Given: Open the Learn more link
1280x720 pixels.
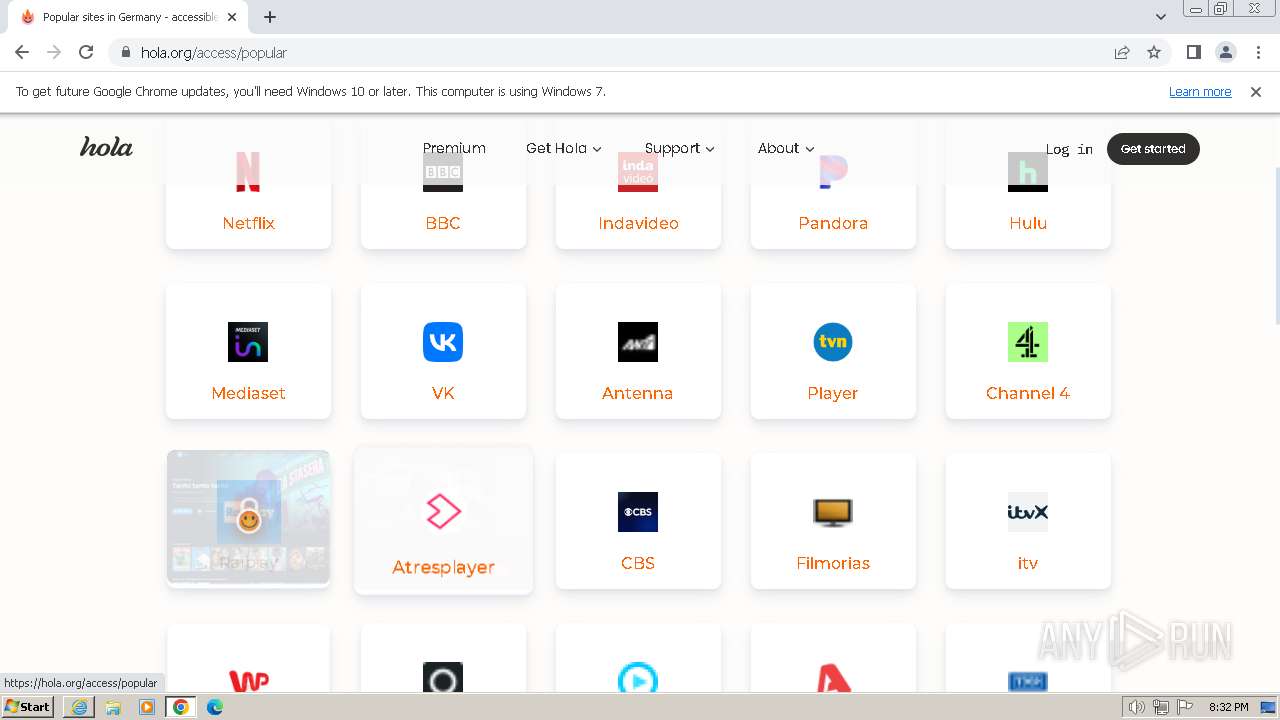Looking at the screenshot, I should coord(1200,91).
